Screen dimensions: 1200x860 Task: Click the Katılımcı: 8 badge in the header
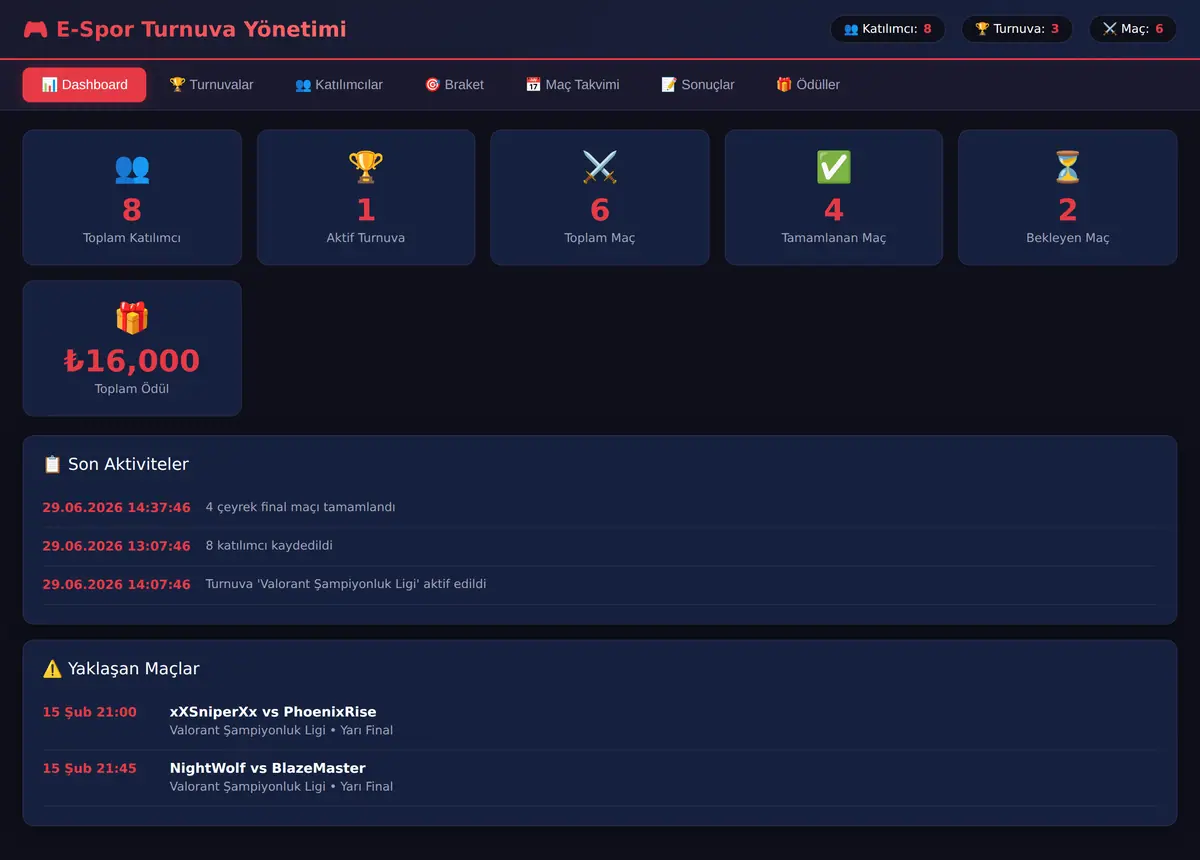[x=888, y=29]
